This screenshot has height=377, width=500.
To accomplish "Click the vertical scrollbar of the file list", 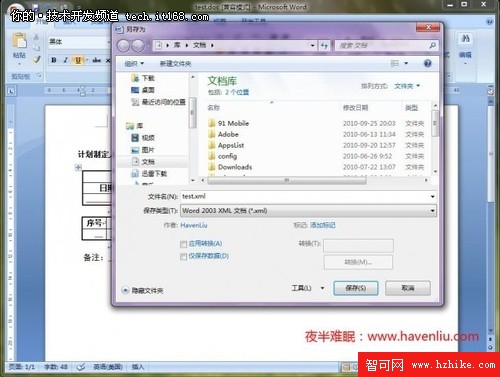I will tap(435, 124).
